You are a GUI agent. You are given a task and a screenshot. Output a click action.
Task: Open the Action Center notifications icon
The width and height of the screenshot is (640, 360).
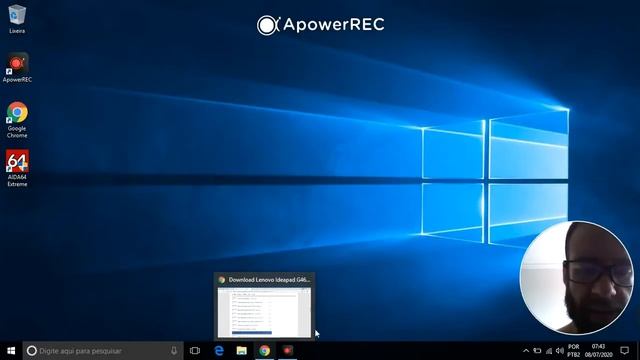(x=624, y=351)
